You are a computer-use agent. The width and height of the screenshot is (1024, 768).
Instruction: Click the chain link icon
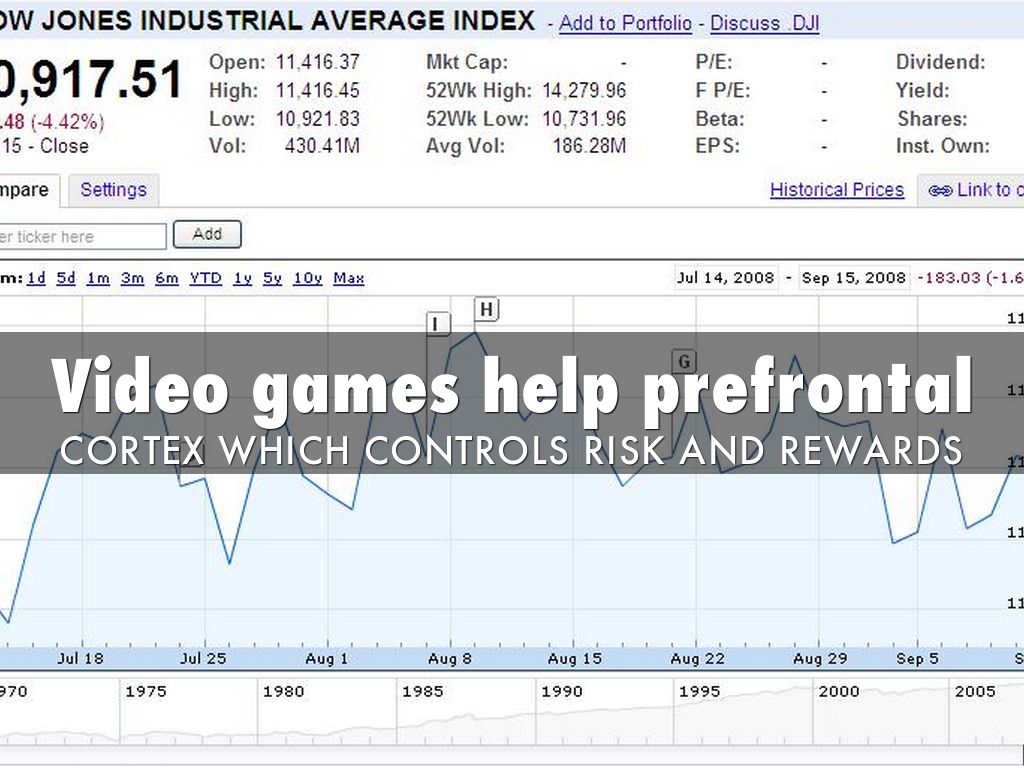tap(939, 190)
